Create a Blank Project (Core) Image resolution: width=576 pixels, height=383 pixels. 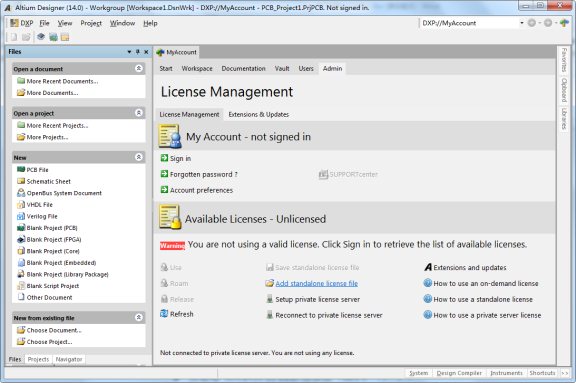[x=48, y=251]
